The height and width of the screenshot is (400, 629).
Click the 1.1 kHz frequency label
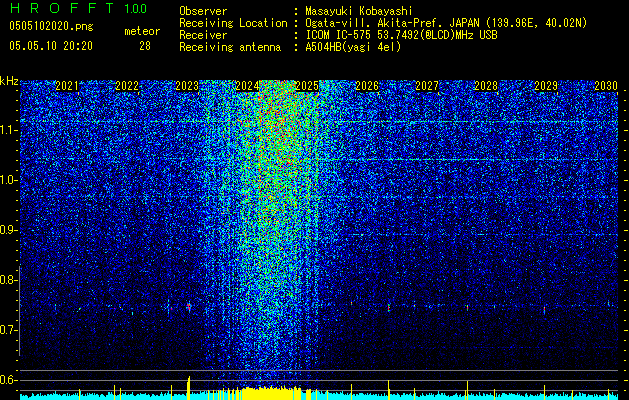click(x=8, y=130)
